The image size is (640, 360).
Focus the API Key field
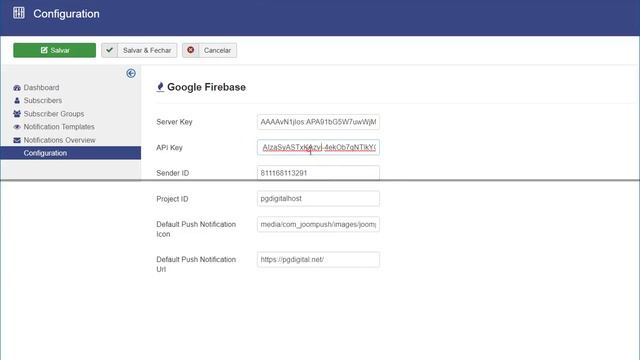318,147
